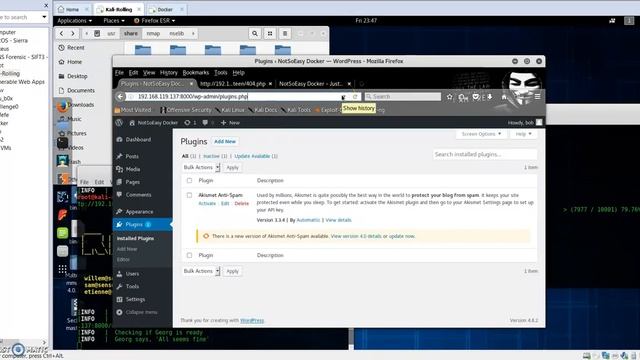This screenshot has height=360, width=640.
Task: Open Firefox Tools menu
Action: coord(220,73)
